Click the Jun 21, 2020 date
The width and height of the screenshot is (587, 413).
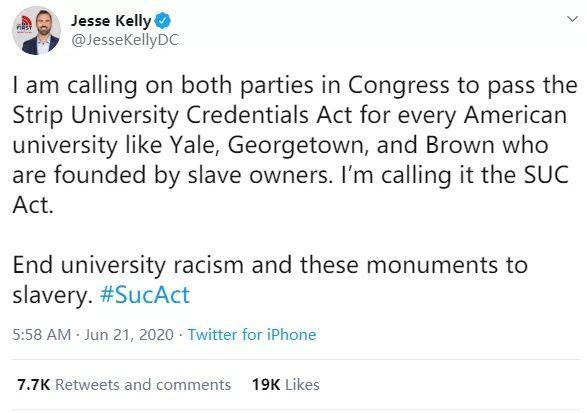coord(129,334)
